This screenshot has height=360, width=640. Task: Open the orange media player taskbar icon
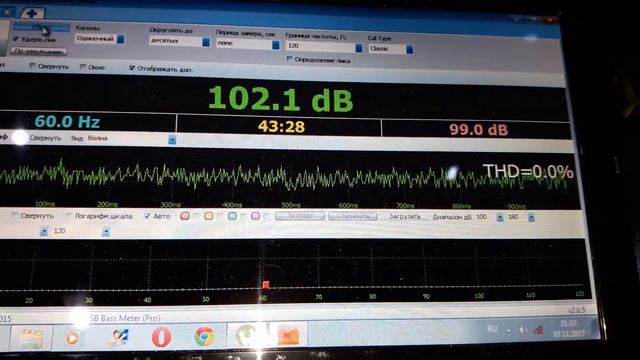[73, 338]
